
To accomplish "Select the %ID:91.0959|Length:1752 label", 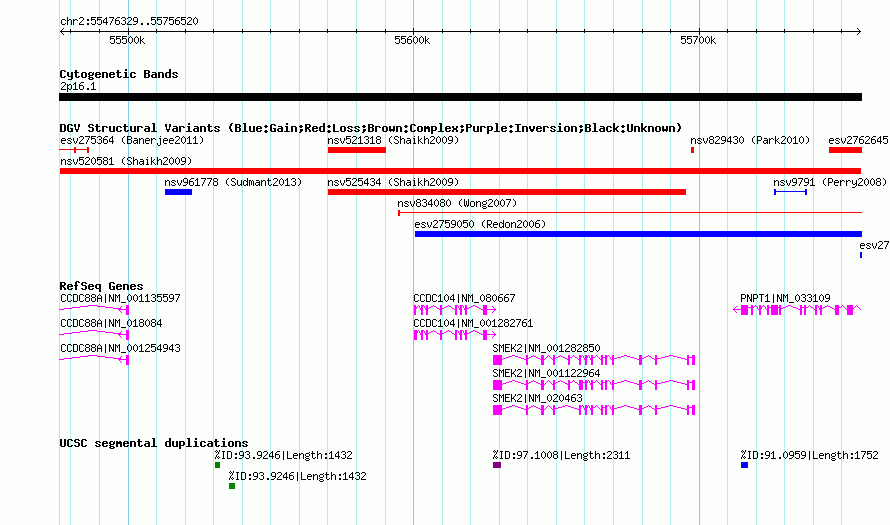I will 809,455.
